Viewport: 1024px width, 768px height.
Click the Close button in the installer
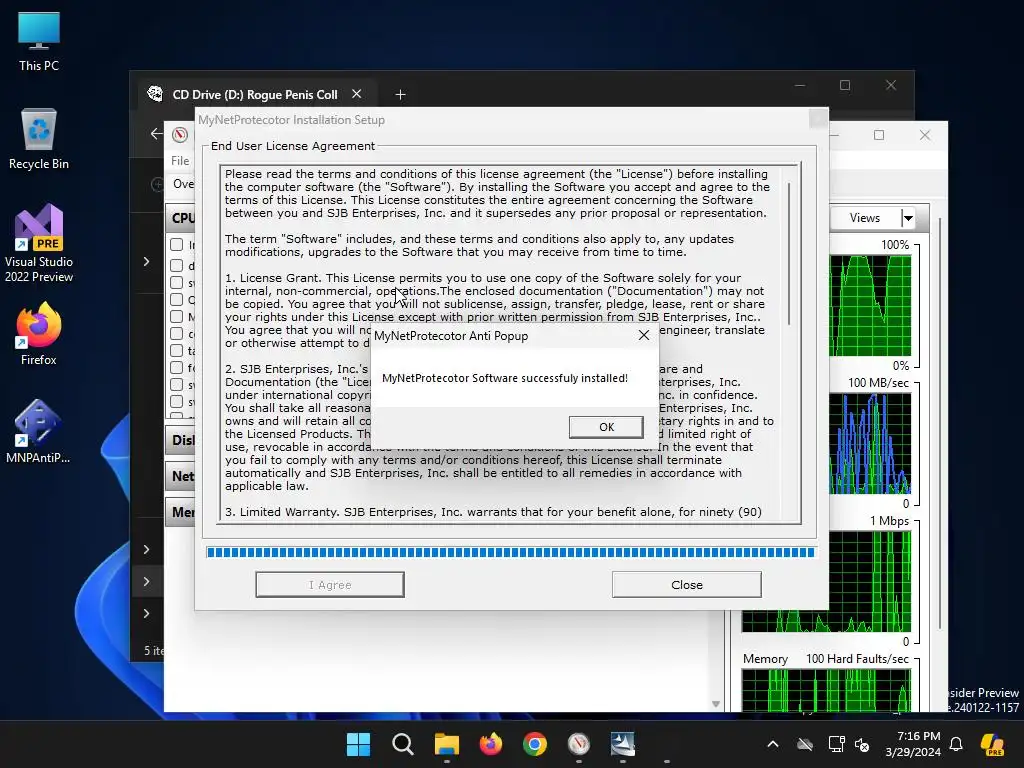(x=686, y=584)
